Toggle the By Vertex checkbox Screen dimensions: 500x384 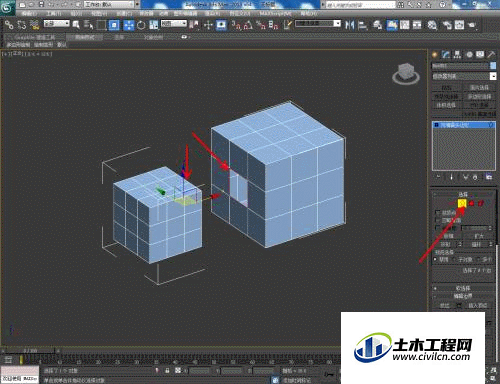point(438,212)
